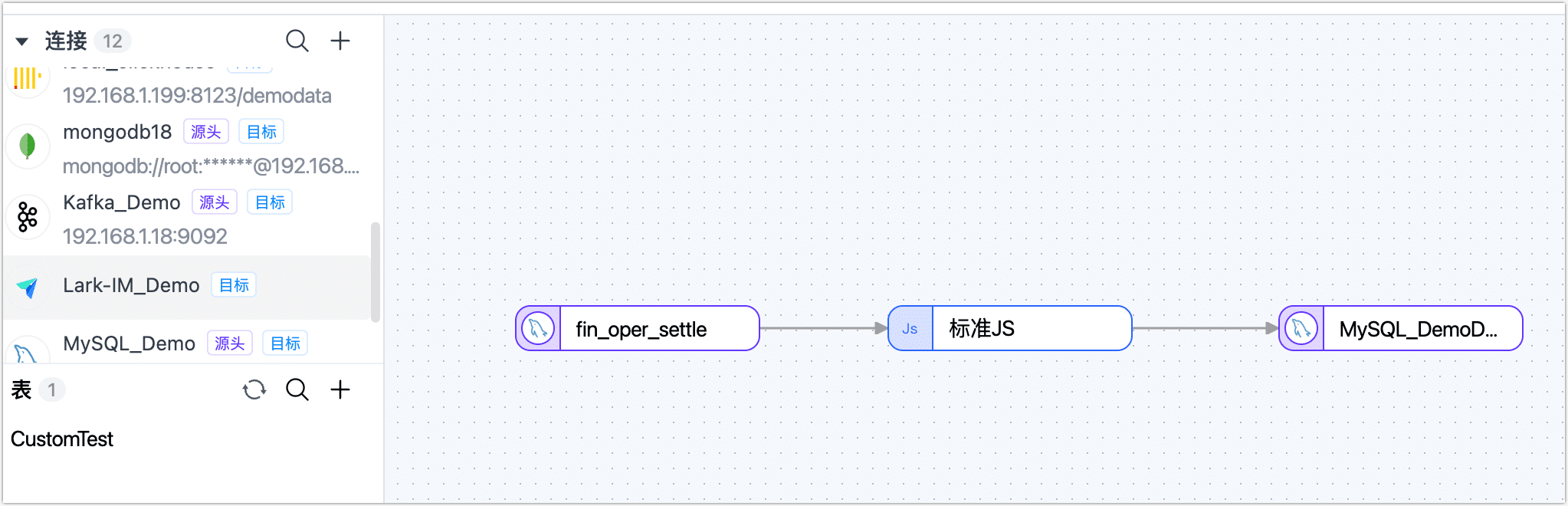This screenshot has height=506, width=1568.
Task: Add a new connection with plus icon
Action: tap(340, 41)
